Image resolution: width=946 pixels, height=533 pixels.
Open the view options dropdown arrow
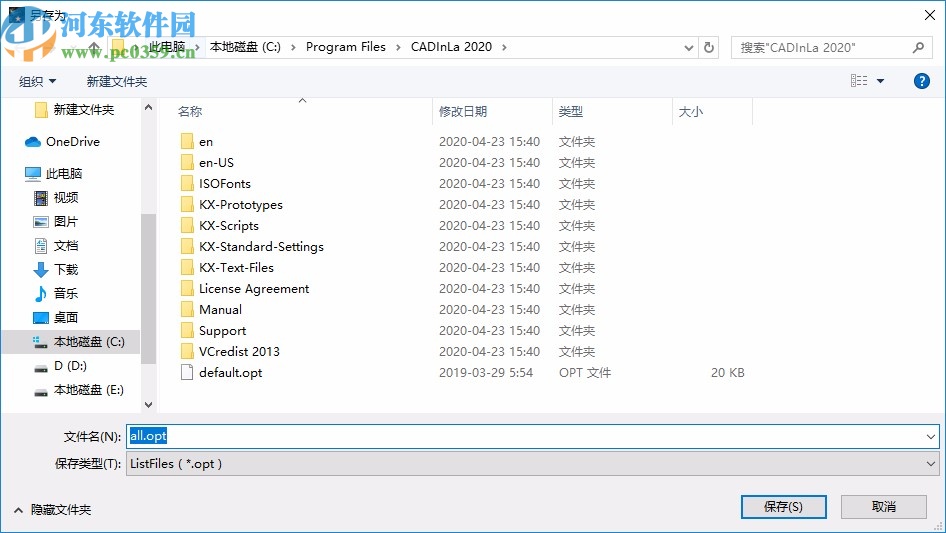(x=880, y=81)
